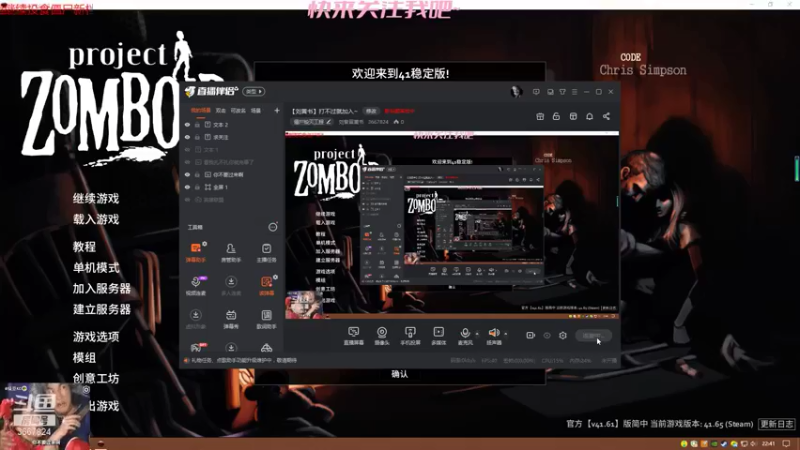Select 加入服务器 in the game menu
The height and width of the screenshot is (450, 800).
coord(102,289)
